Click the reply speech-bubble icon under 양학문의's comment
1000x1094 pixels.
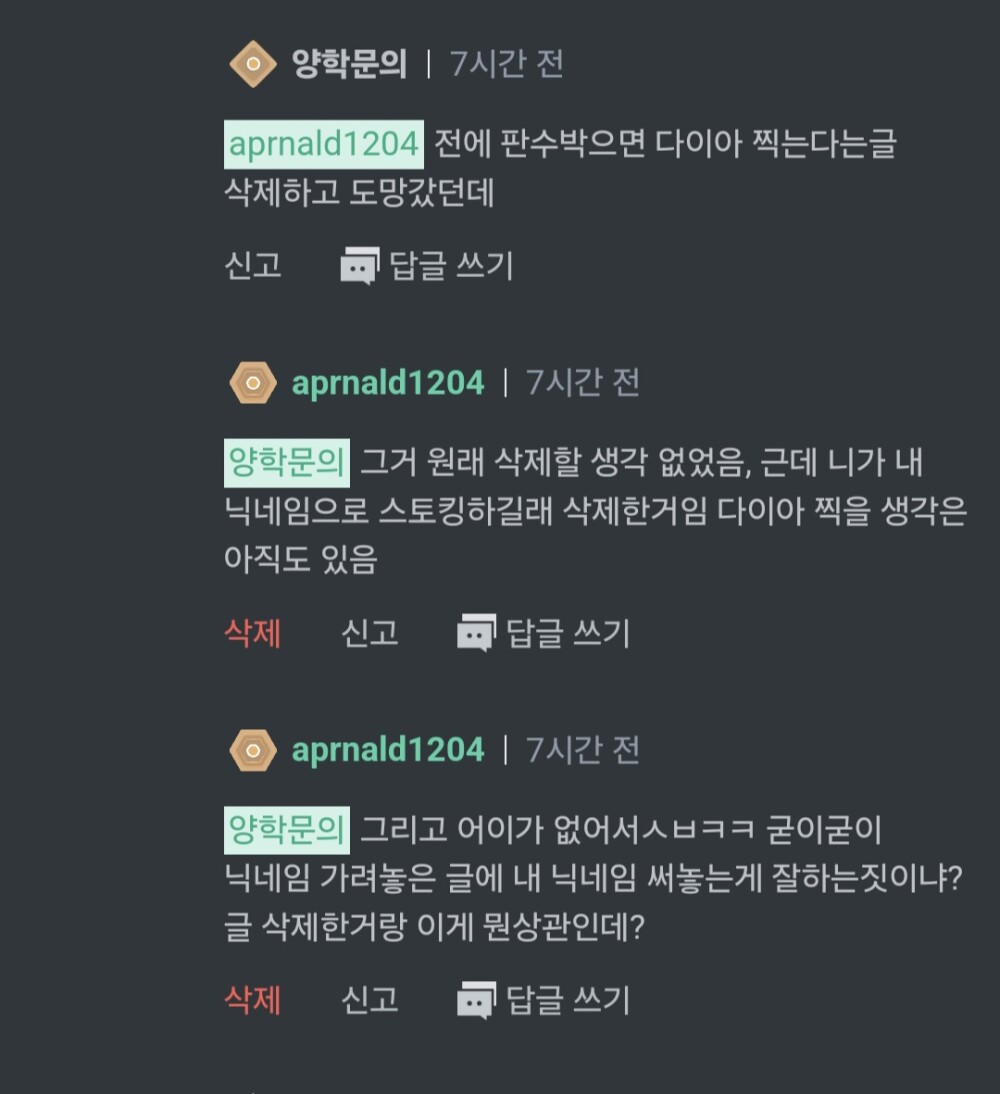click(359, 266)
